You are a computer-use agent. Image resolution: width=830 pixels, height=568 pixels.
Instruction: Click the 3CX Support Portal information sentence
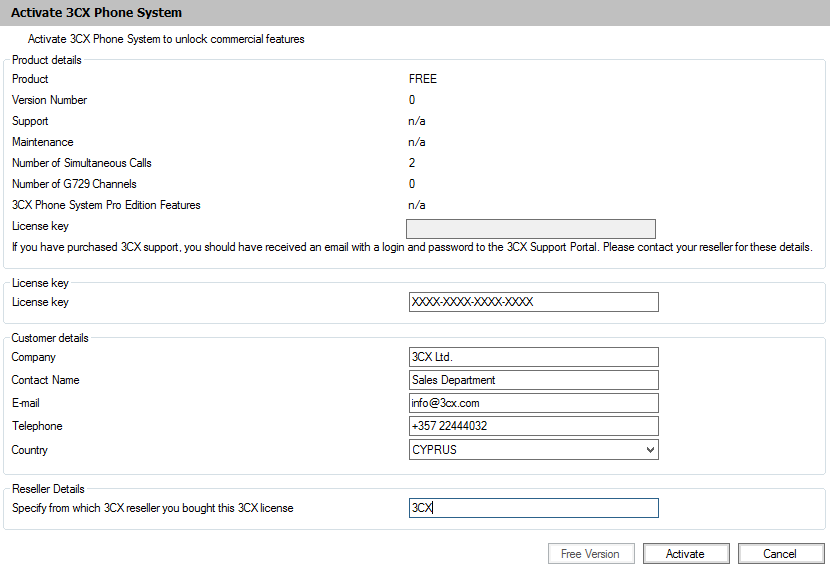click(412, 247)
